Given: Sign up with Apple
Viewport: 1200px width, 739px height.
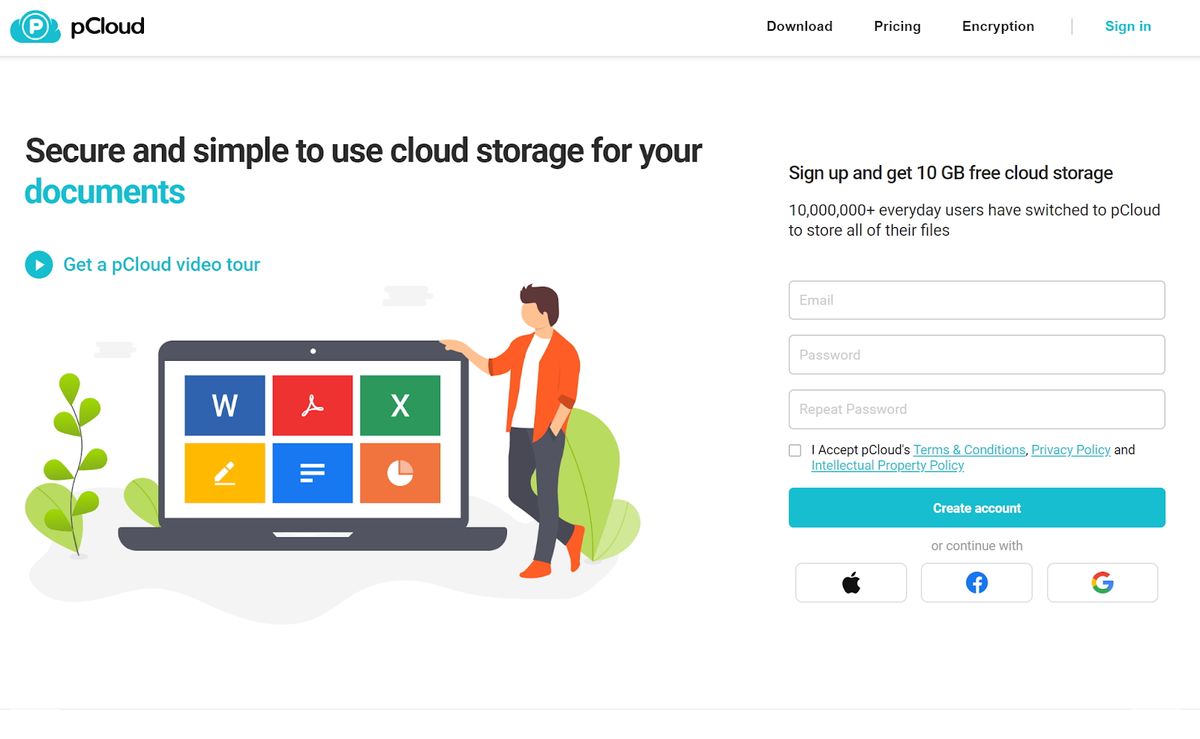Looking at the screenshot, I should pyautogui.click(x=851, y=583).
